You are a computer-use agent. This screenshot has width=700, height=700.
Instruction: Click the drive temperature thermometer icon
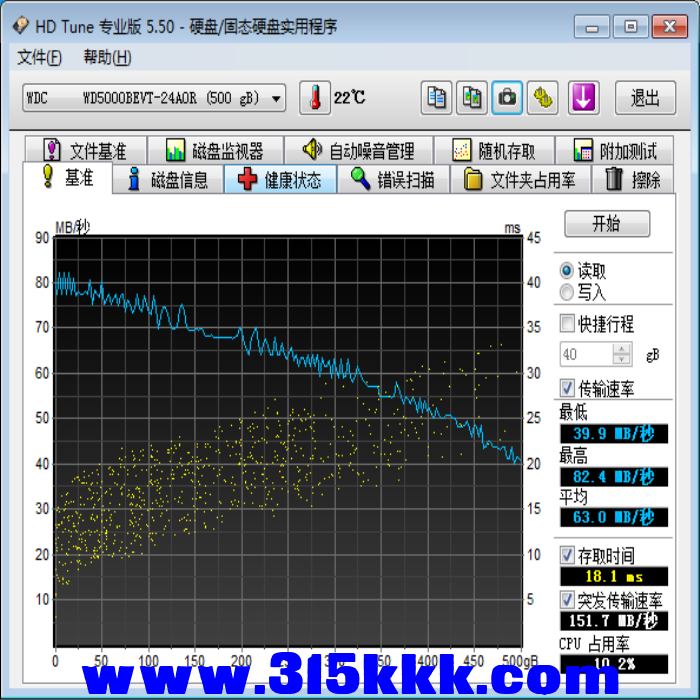[x=314, y=98]
